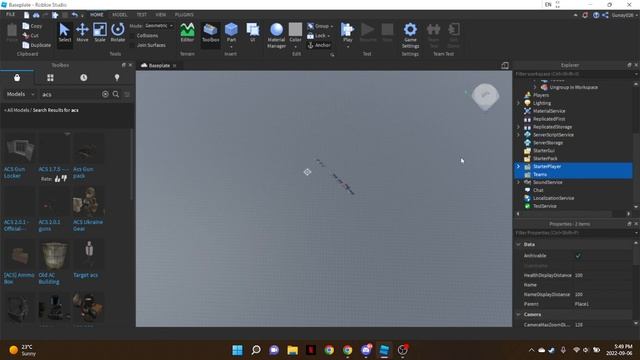Expand the SoundService tree item
Image resolution: width=640 pixels, height=360 pixels.
[518, 182]
